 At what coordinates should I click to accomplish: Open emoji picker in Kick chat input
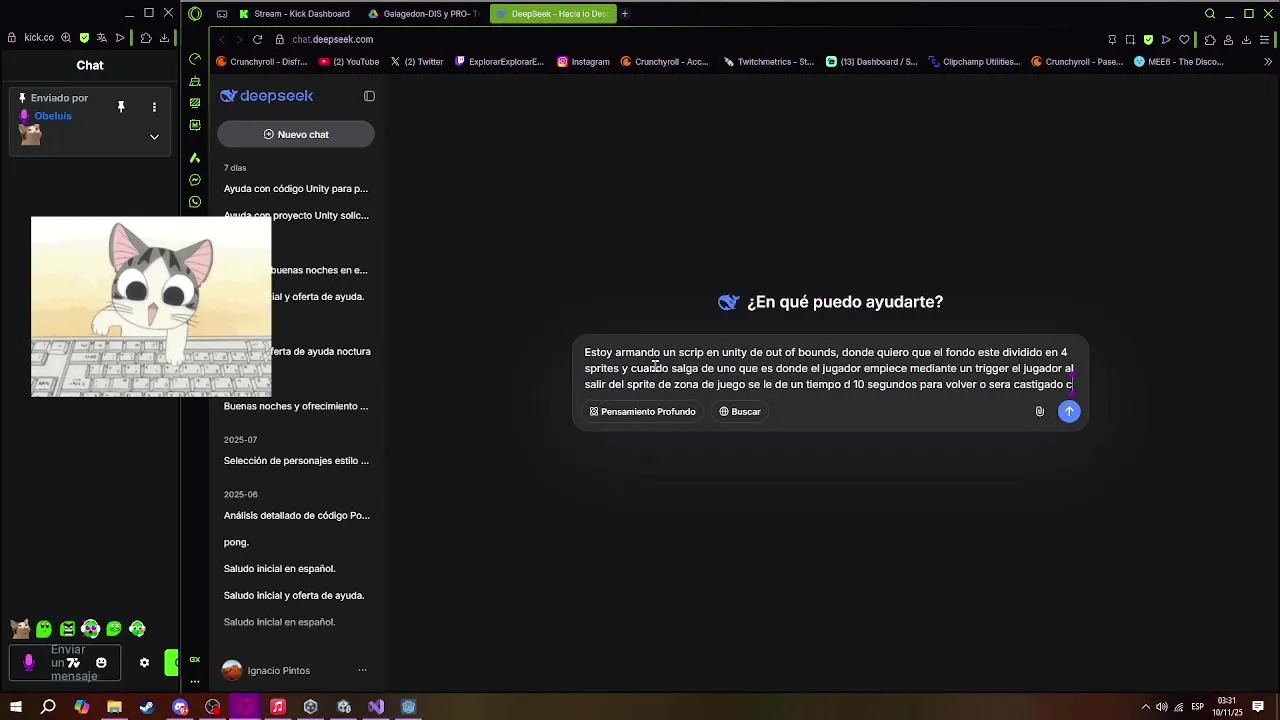(x=101, y=662)
